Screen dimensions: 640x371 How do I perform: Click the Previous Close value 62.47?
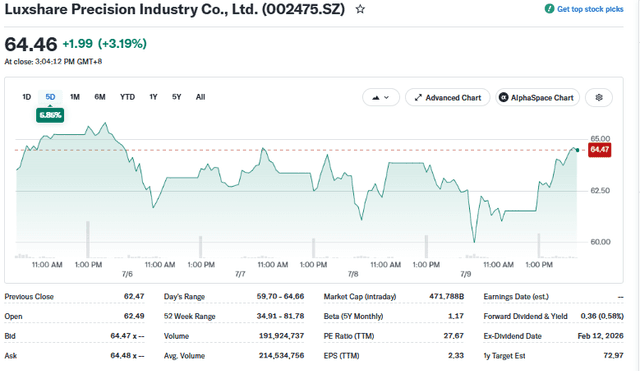134,296
